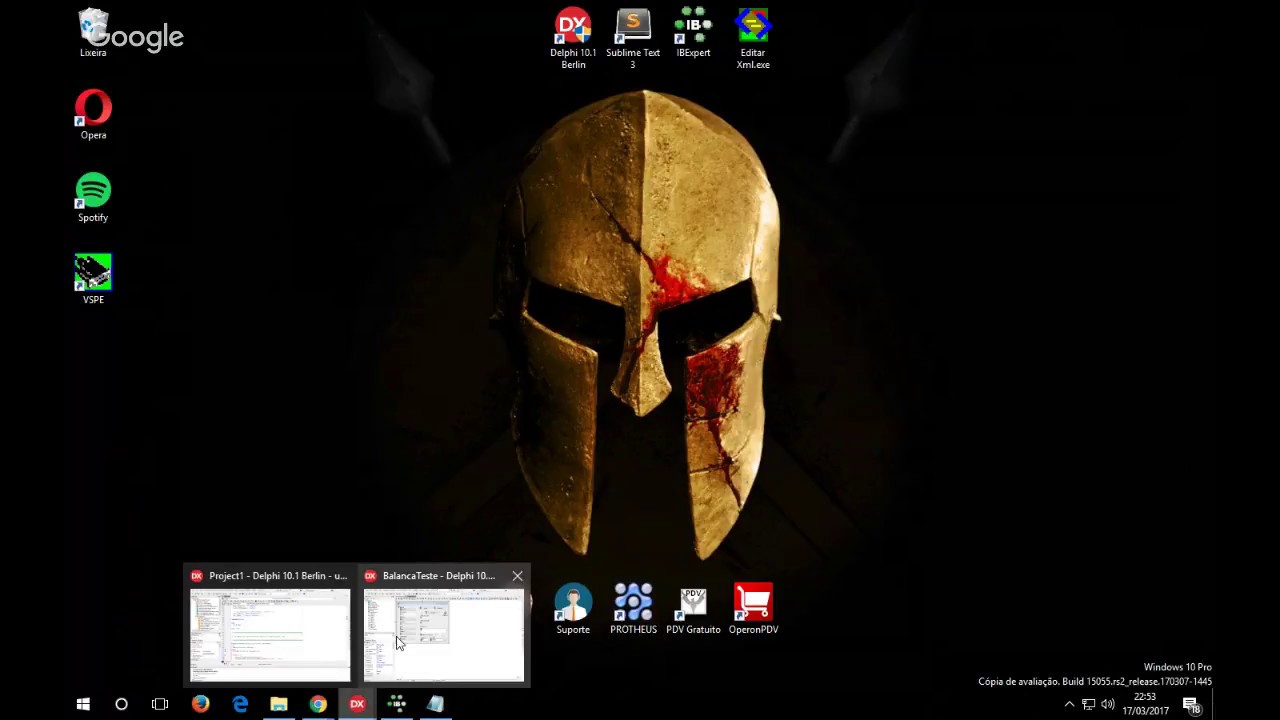Select the Delphi 10.1 Berlin desktop shortcut

click(x=573, y=39)
